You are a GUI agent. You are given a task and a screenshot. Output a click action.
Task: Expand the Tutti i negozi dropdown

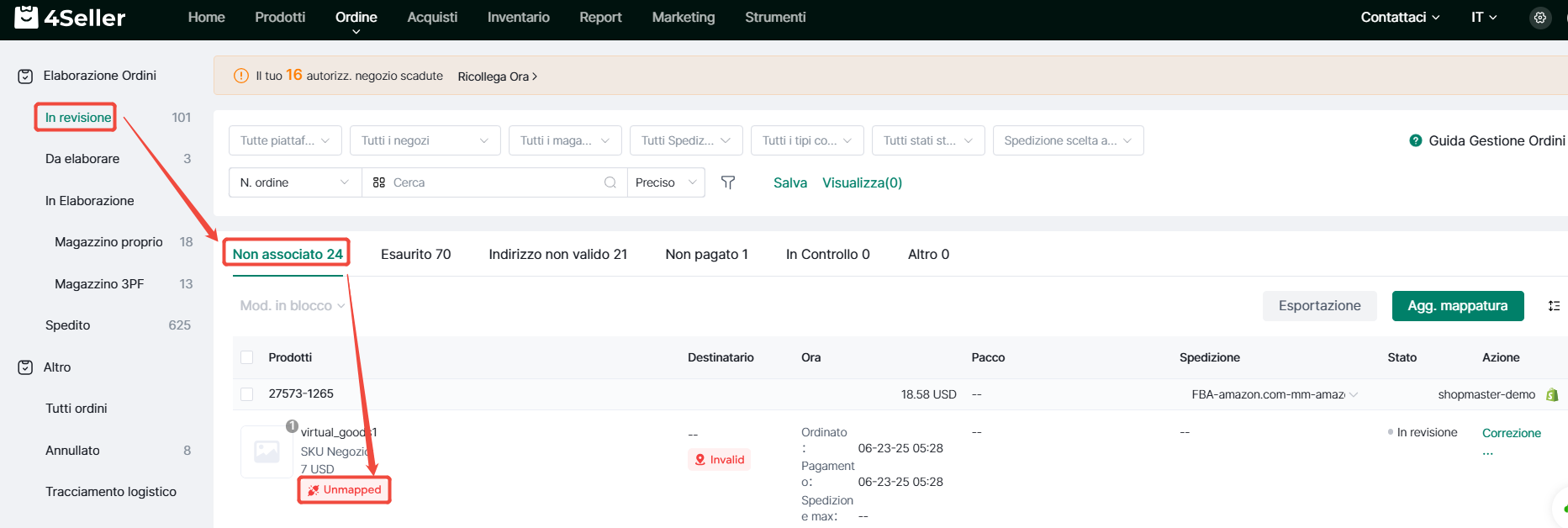pyautogui.click(x=425, y=140)
